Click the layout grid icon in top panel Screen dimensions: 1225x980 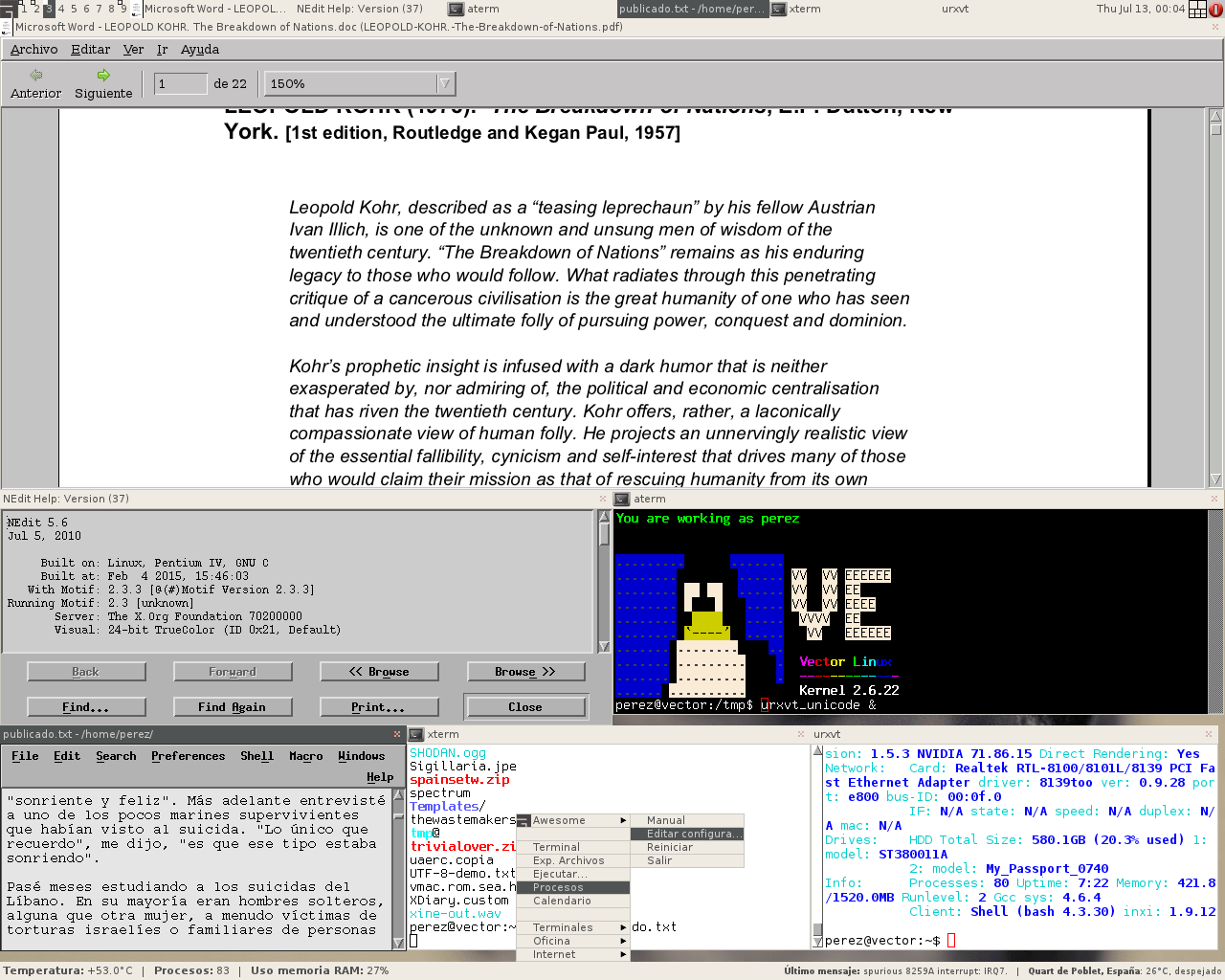point(1197,9)
